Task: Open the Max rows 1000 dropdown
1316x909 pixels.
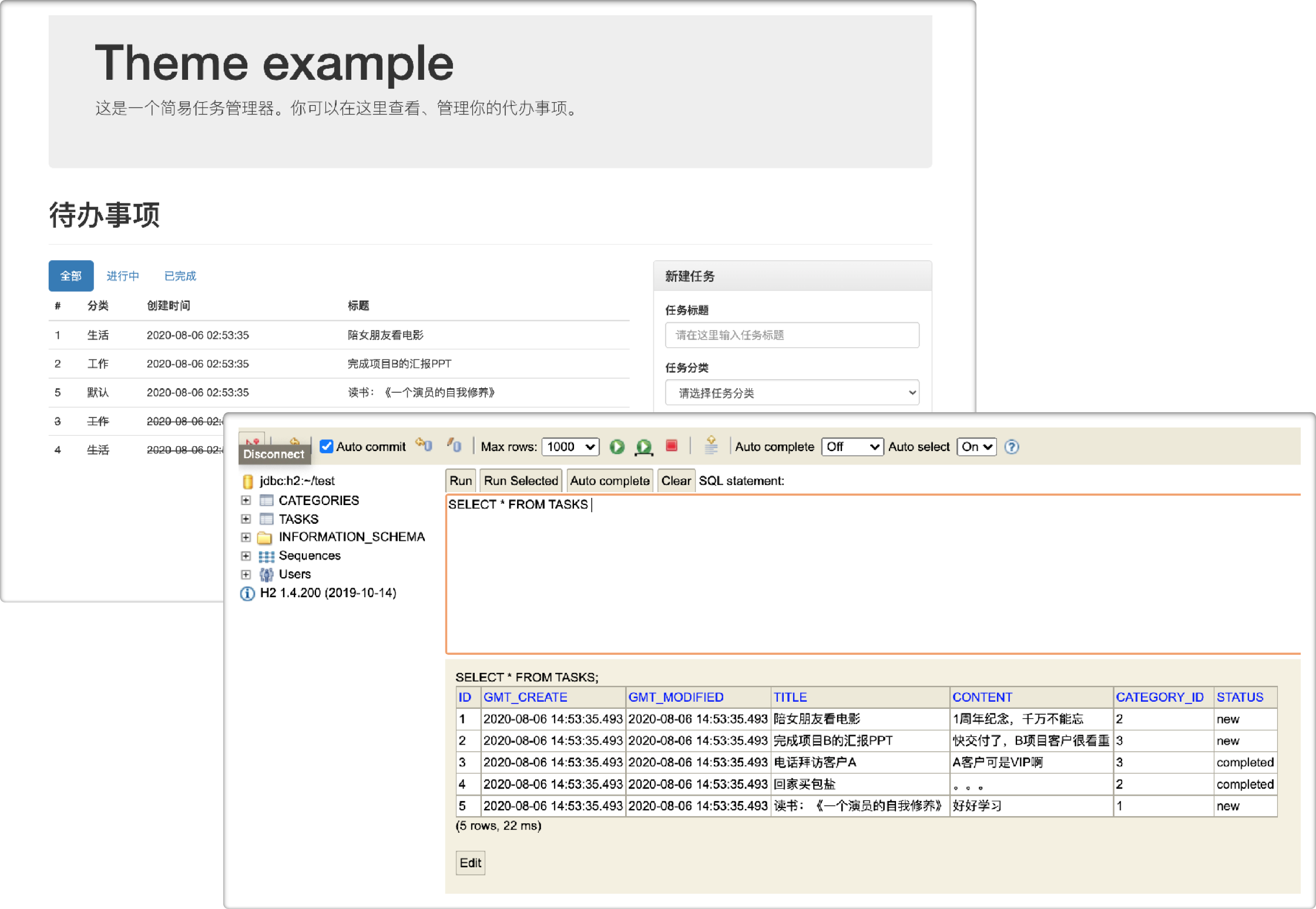Action: (x=570, y=447)
